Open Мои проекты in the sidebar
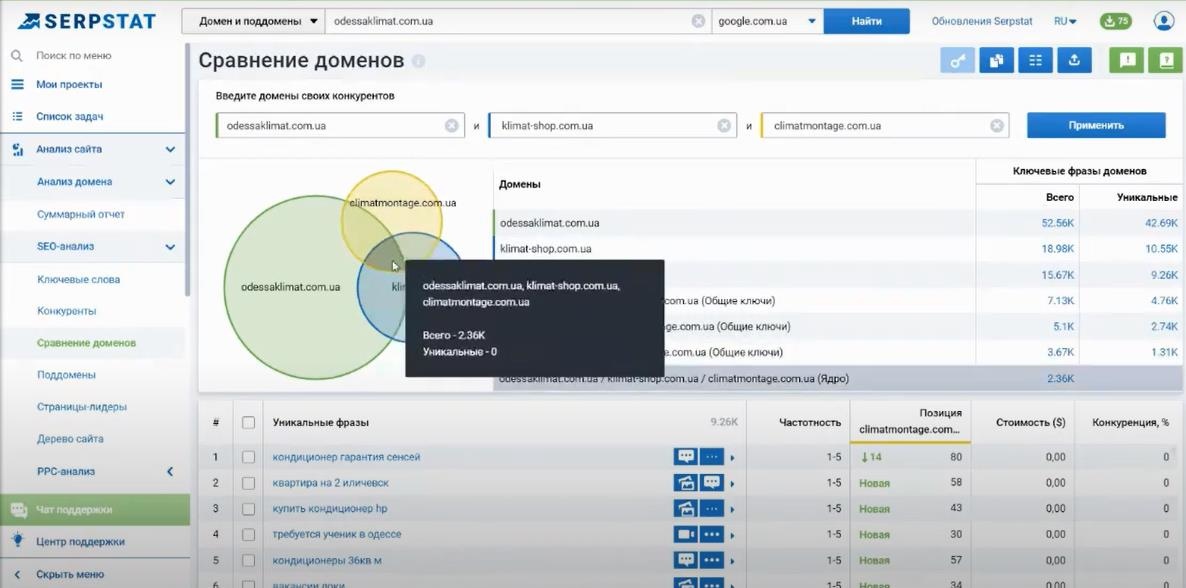1186x588 pixels. [x=69, y=85]
